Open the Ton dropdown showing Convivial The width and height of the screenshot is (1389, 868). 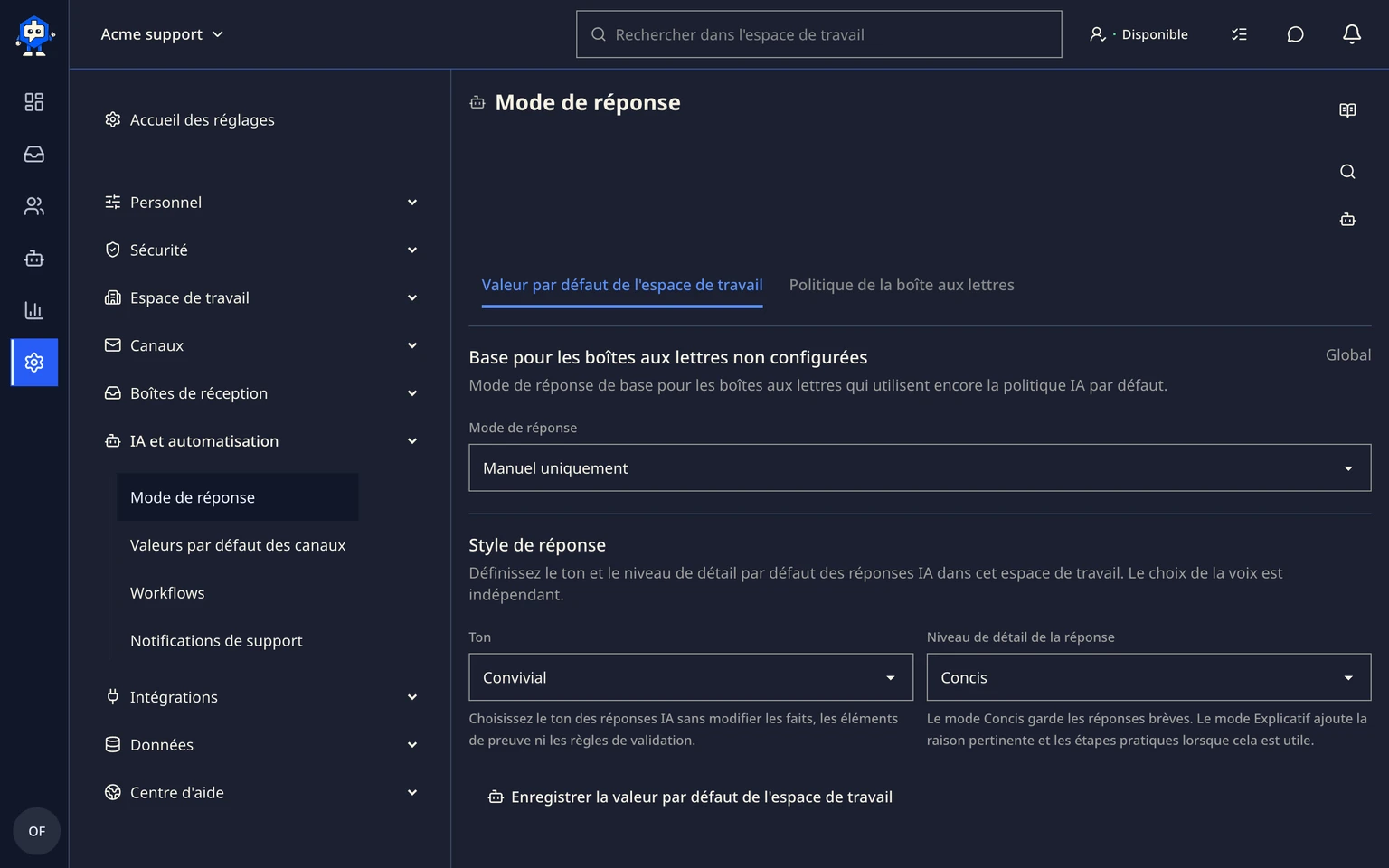click(x=691, y=677)
